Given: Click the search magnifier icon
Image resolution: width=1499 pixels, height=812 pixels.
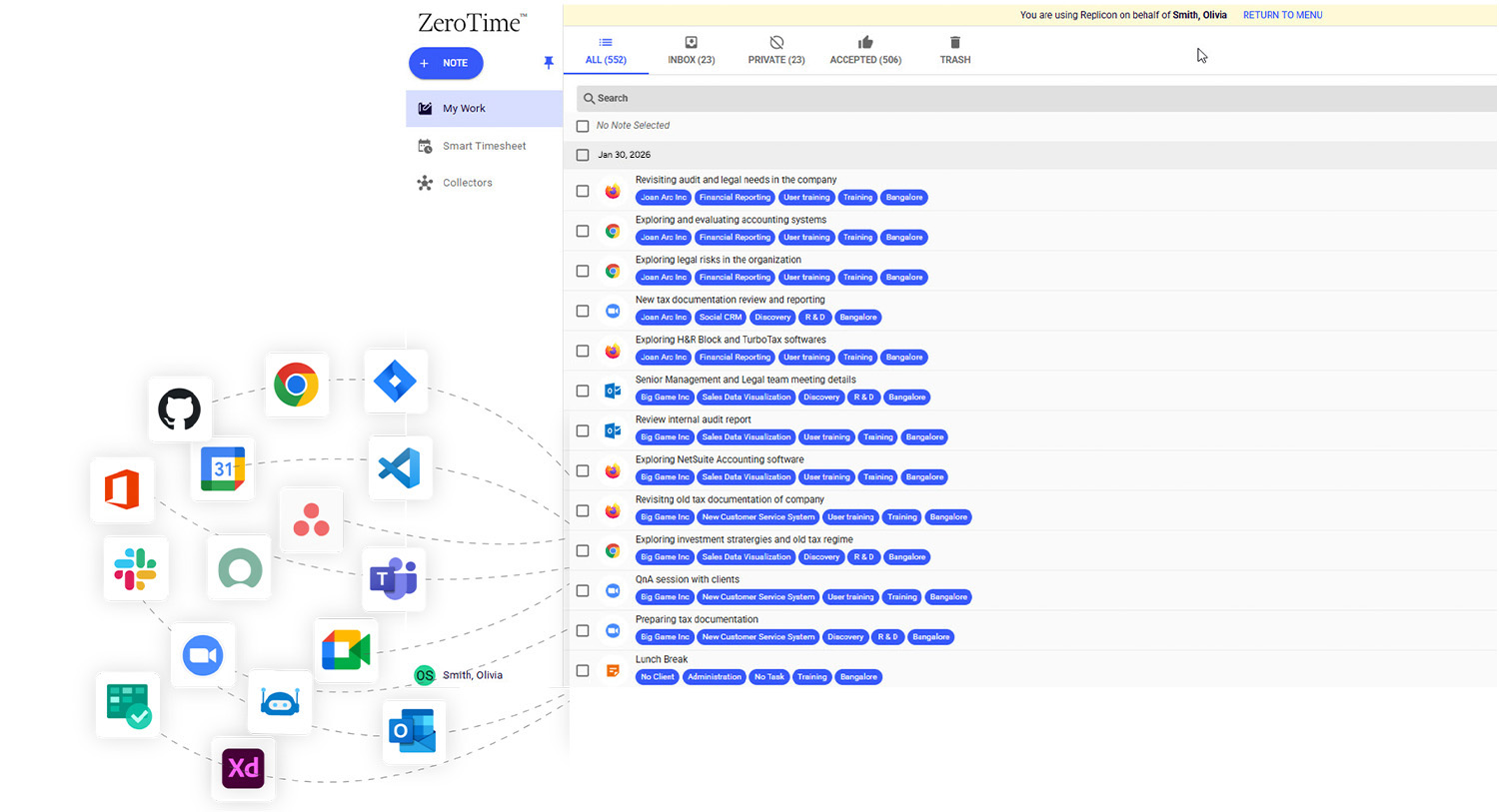Looking at the screenshot, I should (x=590, y=98).
